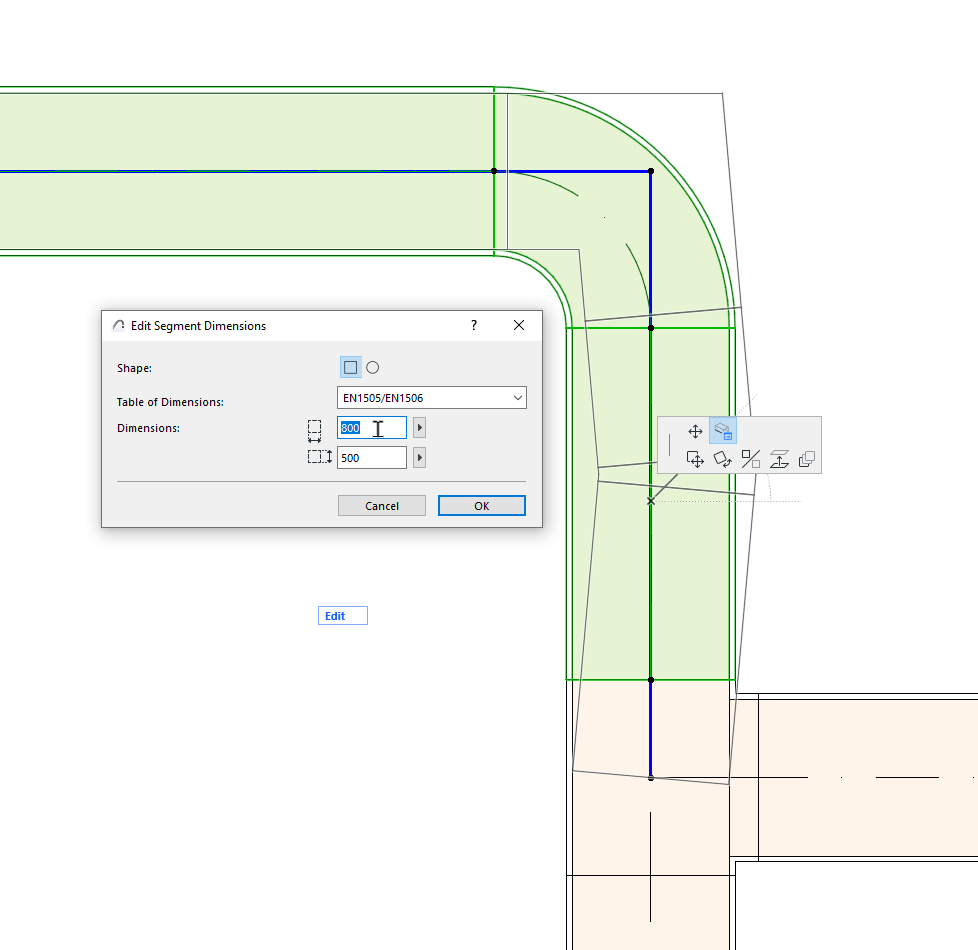Select the Rotate tool on the mini toolbar
The width and height of the screenshot is (978, 950).
(x=723, y=459)
